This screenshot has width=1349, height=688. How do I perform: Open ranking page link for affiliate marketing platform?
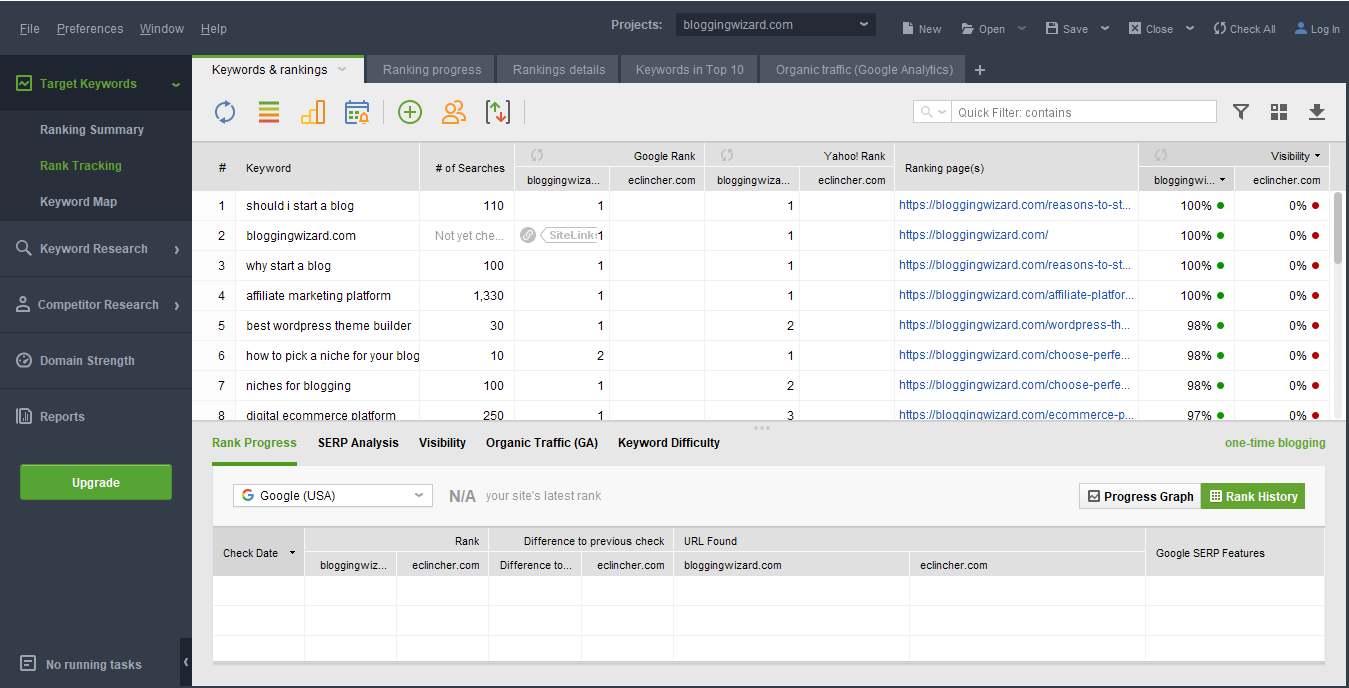(x=1016, y=295)
